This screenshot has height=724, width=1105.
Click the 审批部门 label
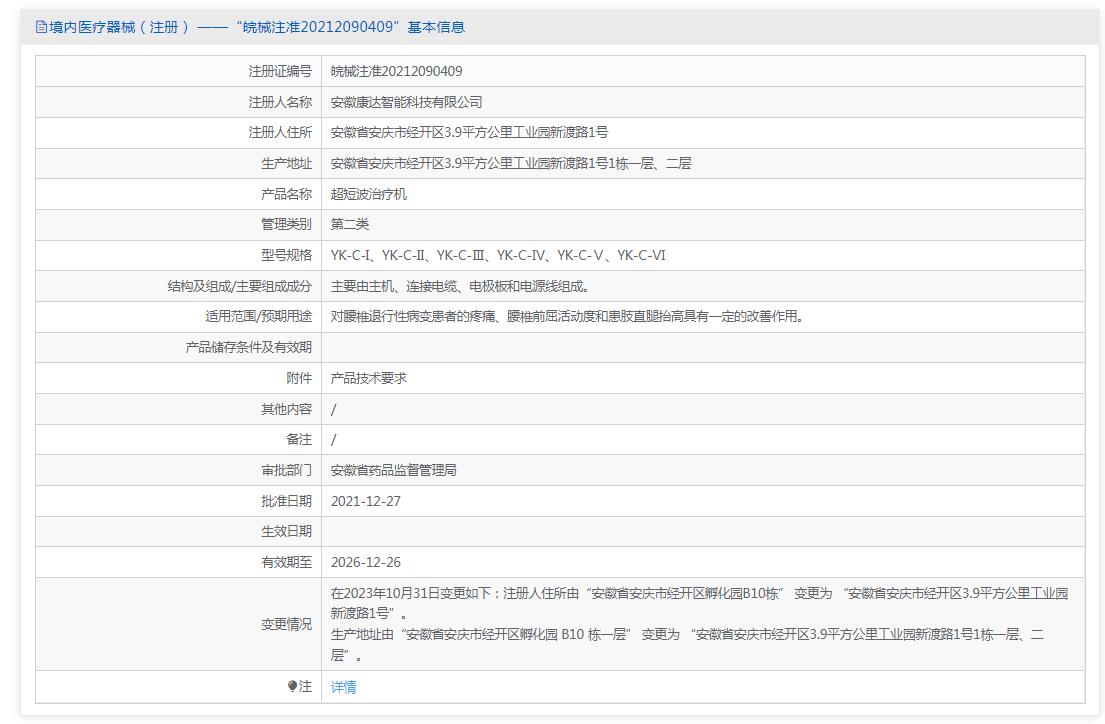(286, 470)
